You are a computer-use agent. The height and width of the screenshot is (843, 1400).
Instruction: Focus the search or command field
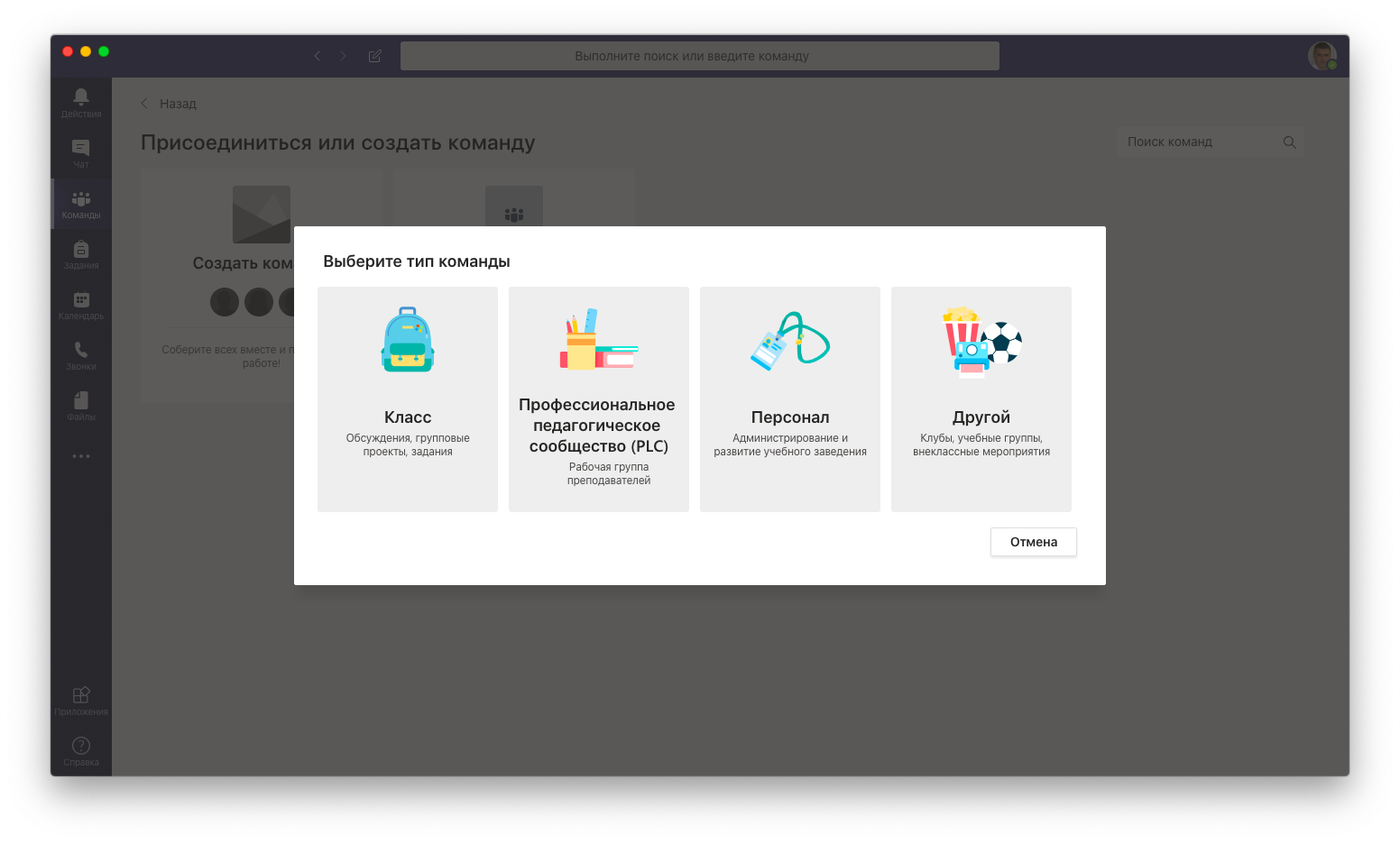(x=700, y=56)
